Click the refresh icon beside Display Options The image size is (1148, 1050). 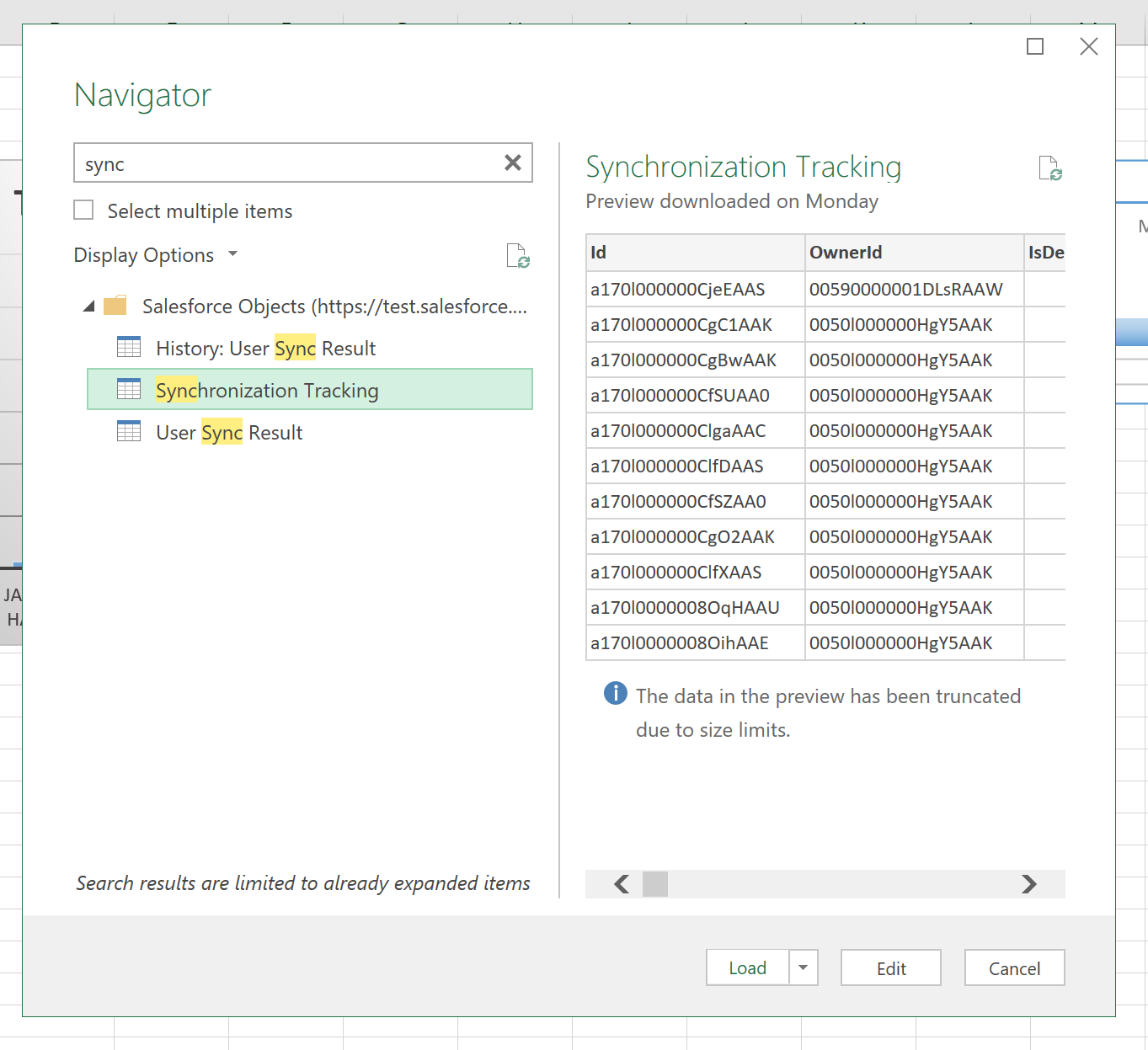click(517, 255)
